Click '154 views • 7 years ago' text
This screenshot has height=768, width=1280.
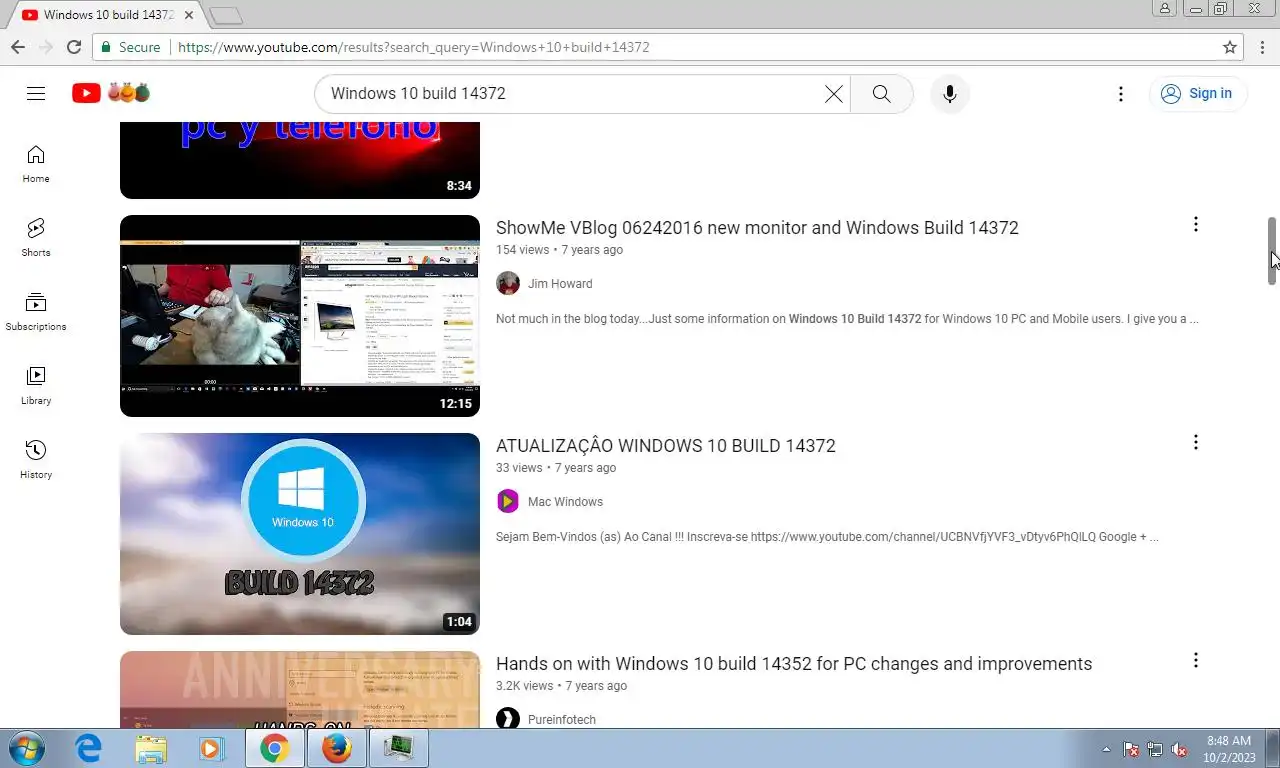point(559,250)
